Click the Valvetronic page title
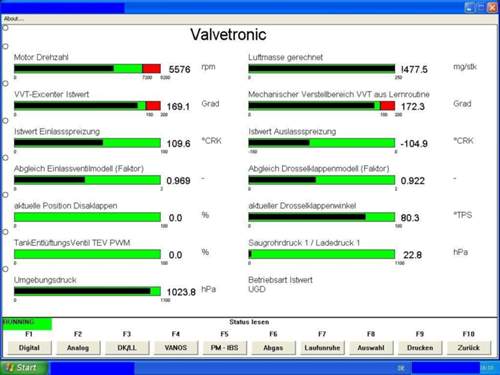This screenshot has height=375, width=500. 228,34
